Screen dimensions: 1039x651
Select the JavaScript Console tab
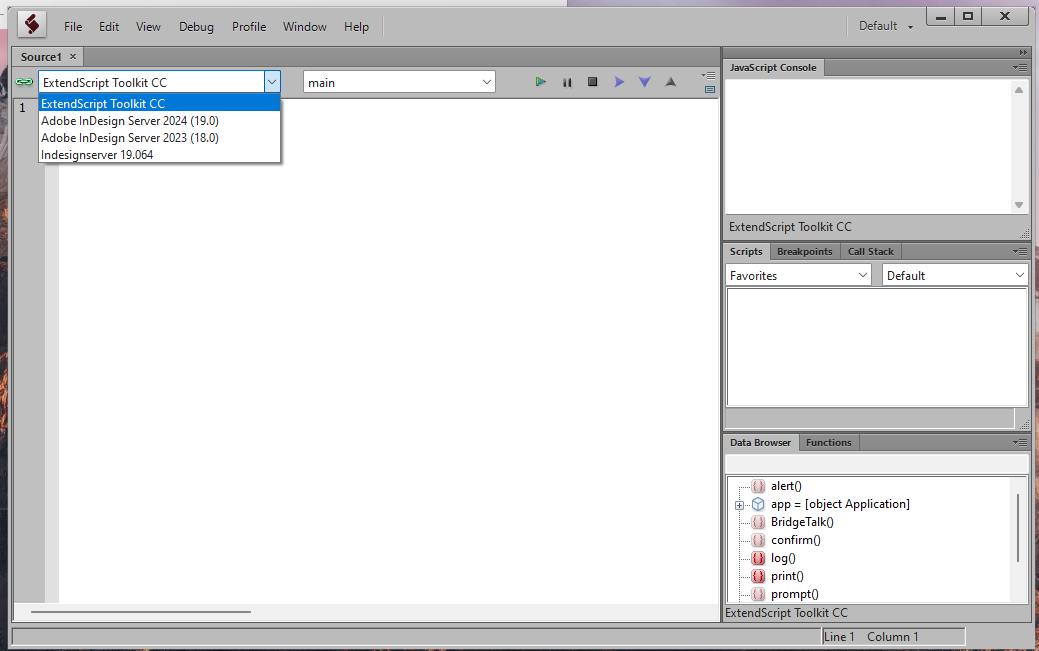773,68
